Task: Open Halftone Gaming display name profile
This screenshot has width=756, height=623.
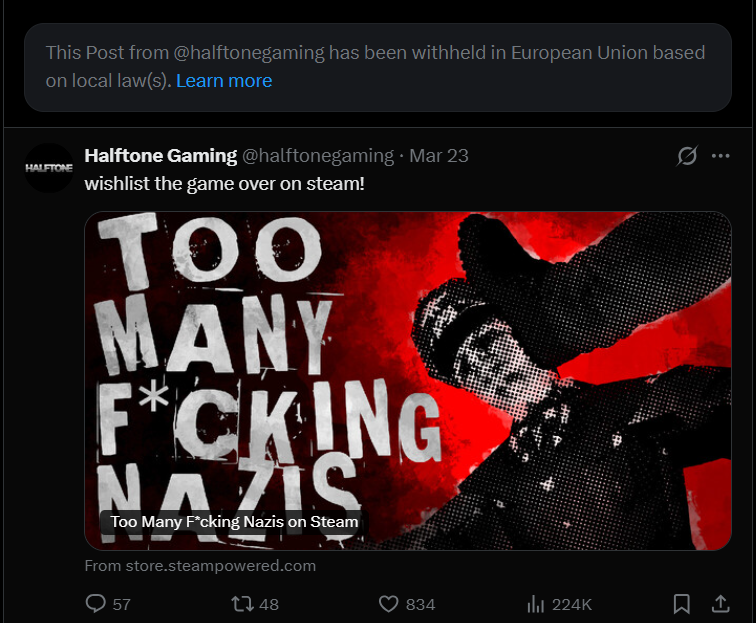Action: click(x=160, y=156)
